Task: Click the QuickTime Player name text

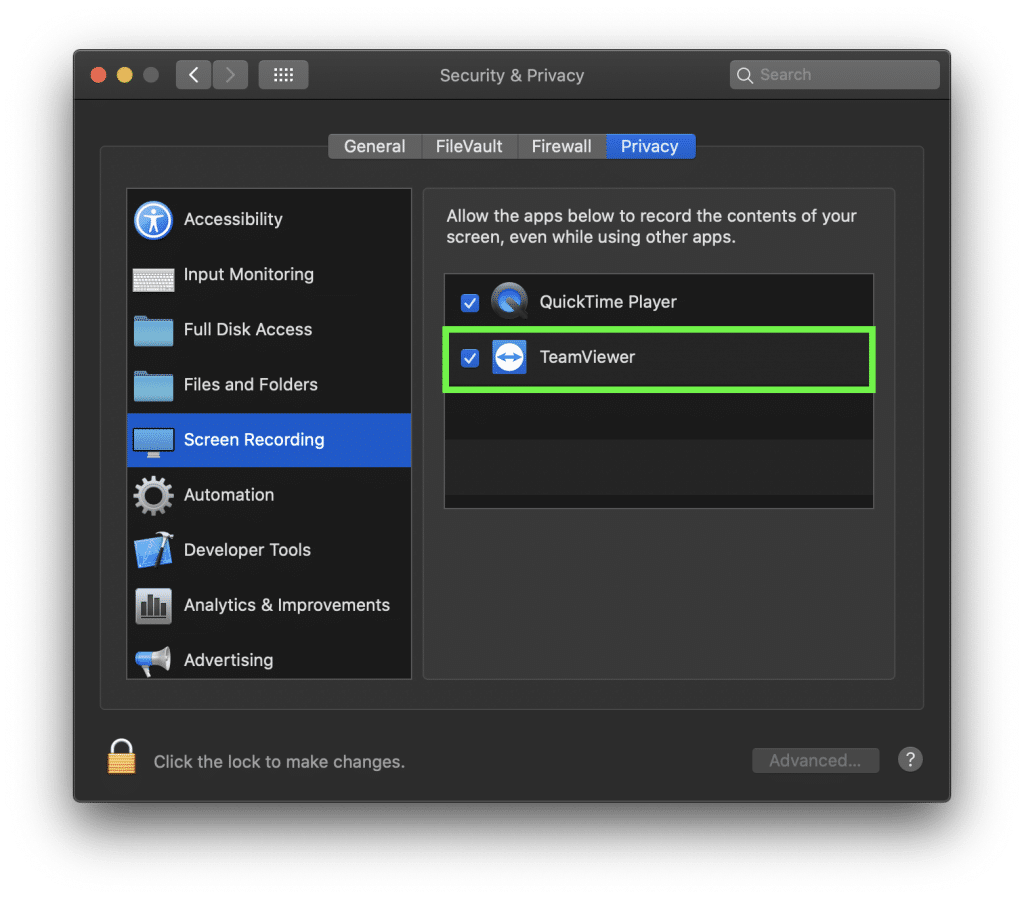Action: click(608, 302)
